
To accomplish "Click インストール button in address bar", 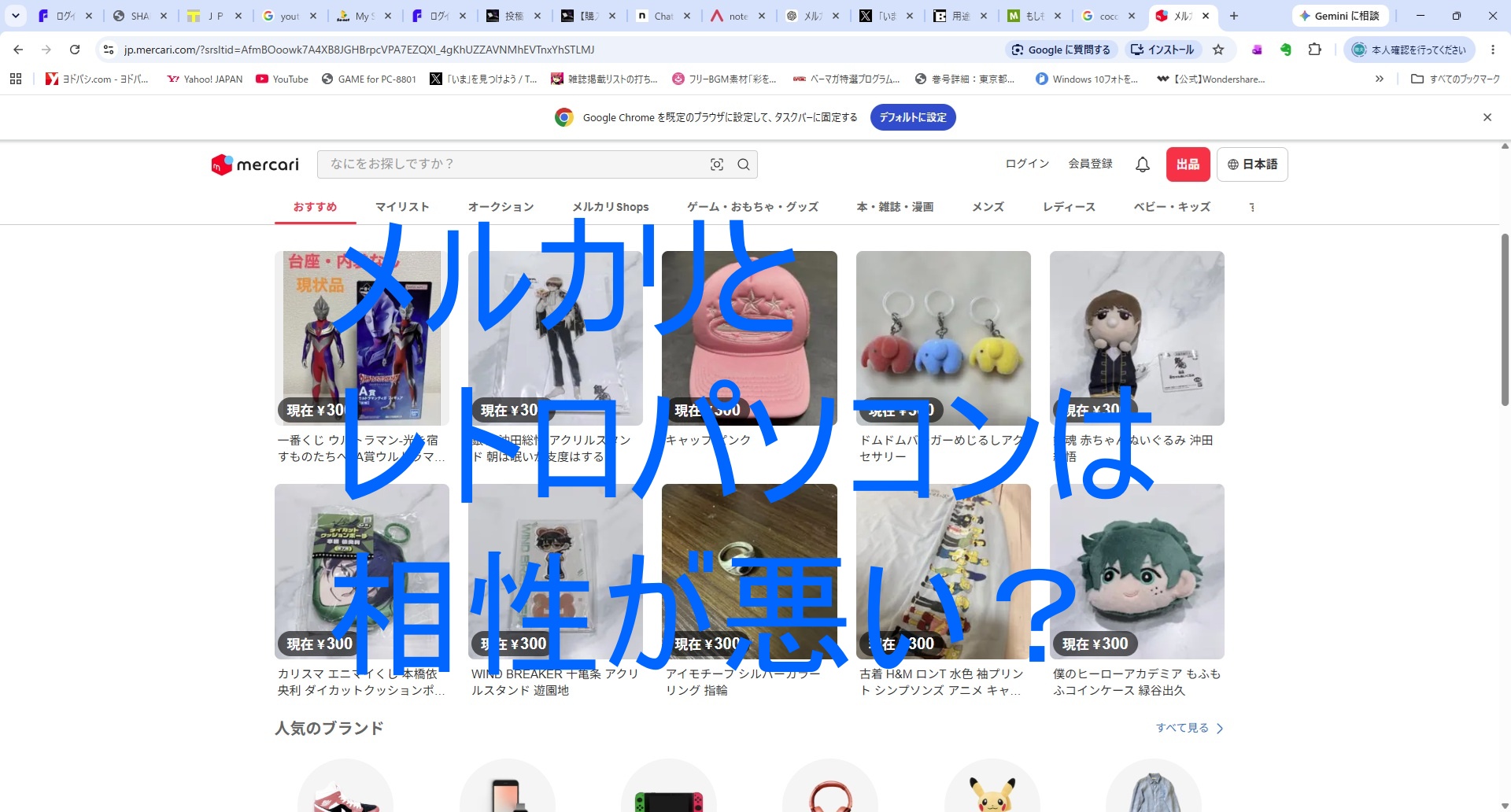I will click(x=1162, y=50).
